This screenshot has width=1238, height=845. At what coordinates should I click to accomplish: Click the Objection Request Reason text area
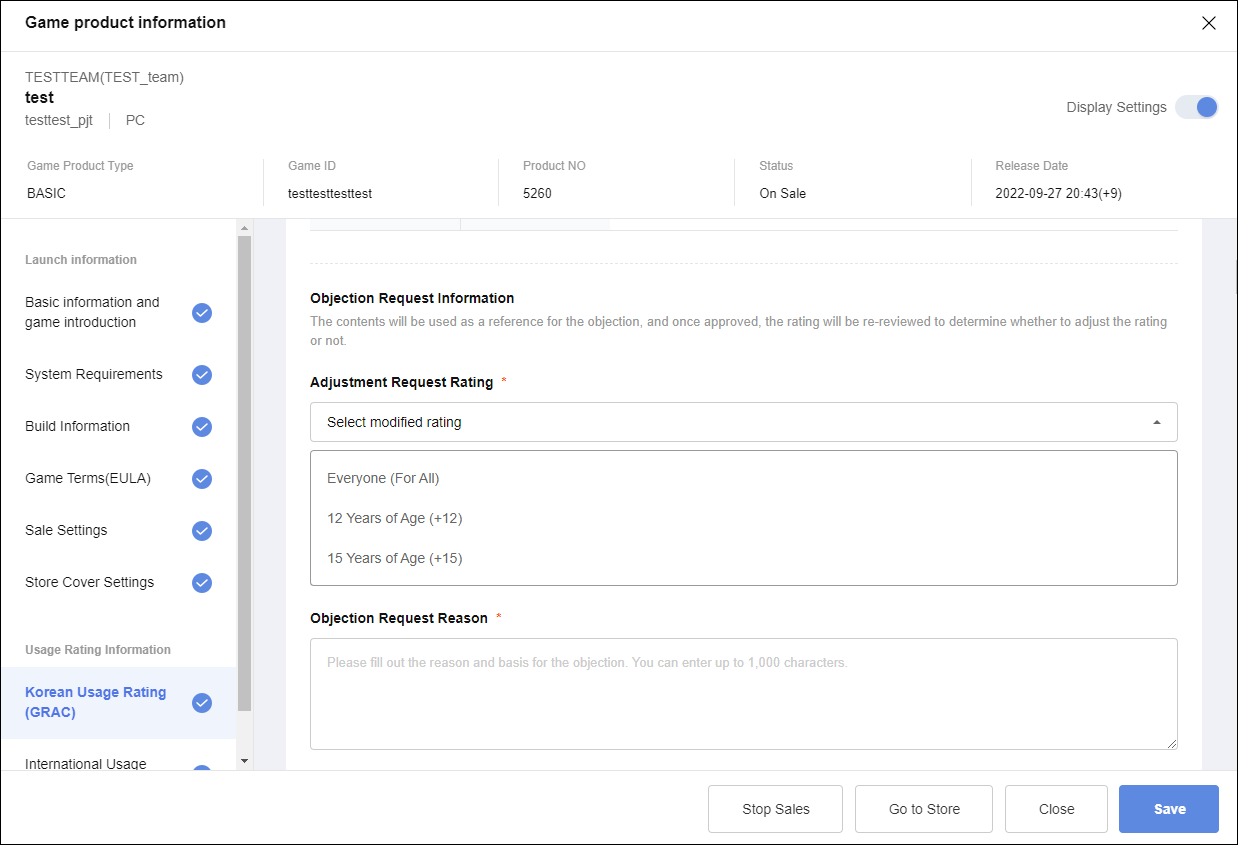(743, 694)
